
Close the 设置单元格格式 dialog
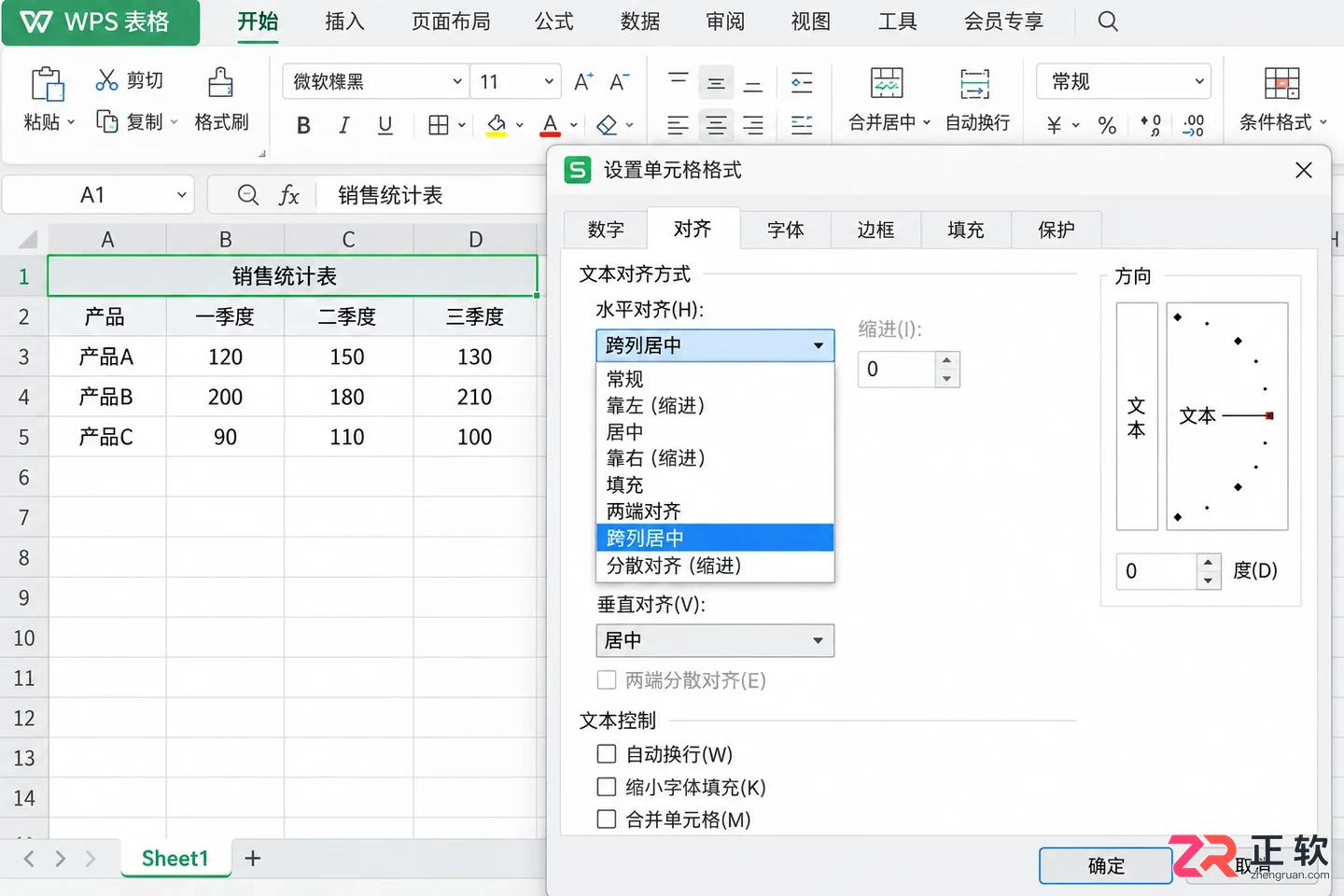pos(1304,170)
